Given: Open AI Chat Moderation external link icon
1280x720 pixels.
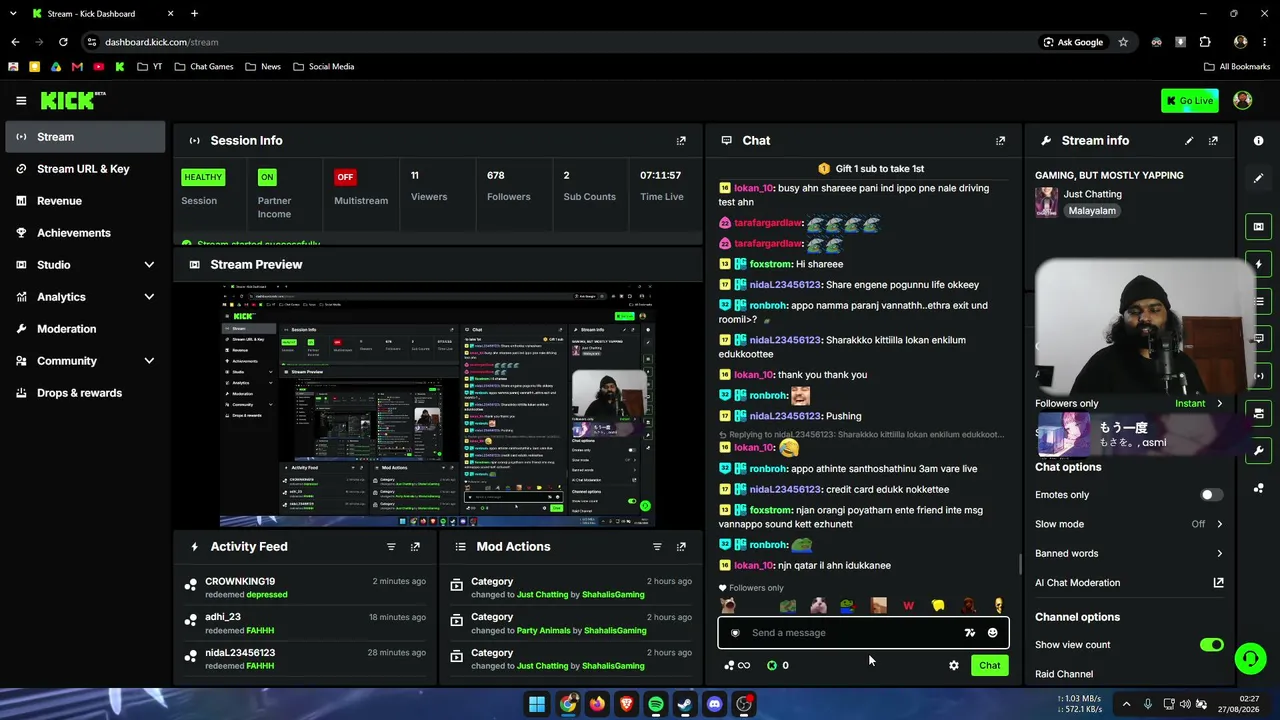Looking at the screenshot, I should (x=1218, y=583).
